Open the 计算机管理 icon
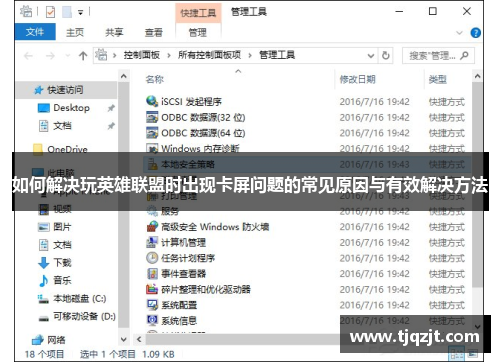 click(x=152, y=242)
